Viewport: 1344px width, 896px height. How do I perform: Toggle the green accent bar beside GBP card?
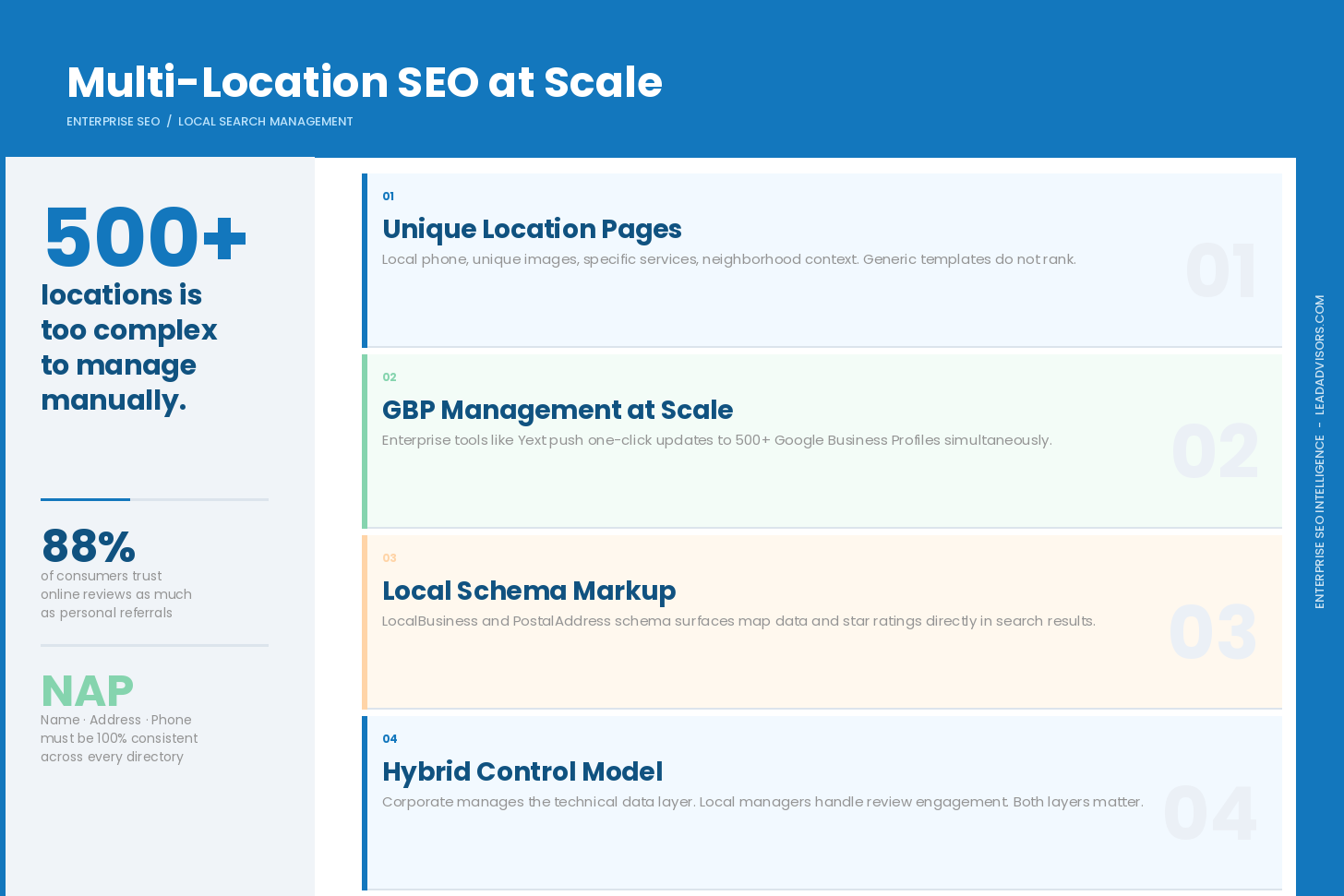click(367, 440)
